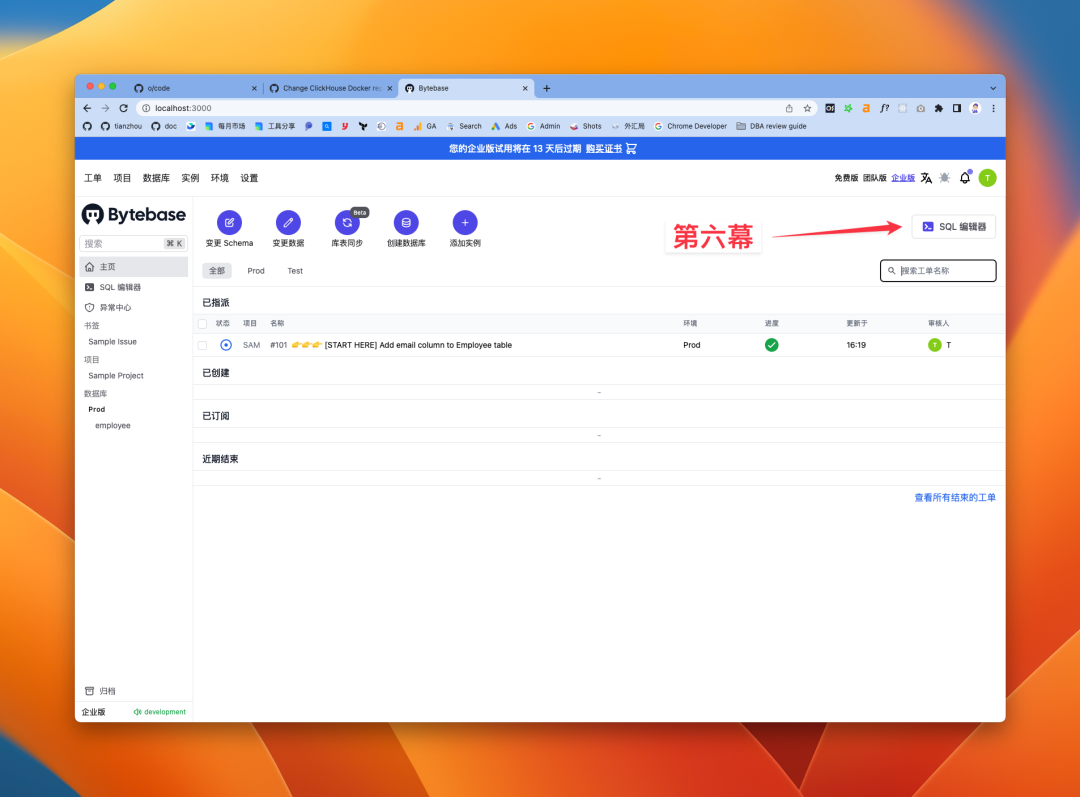The image size is (1080, 797).
Task: Toggle the debug bug icon in header
Action: 945,178
